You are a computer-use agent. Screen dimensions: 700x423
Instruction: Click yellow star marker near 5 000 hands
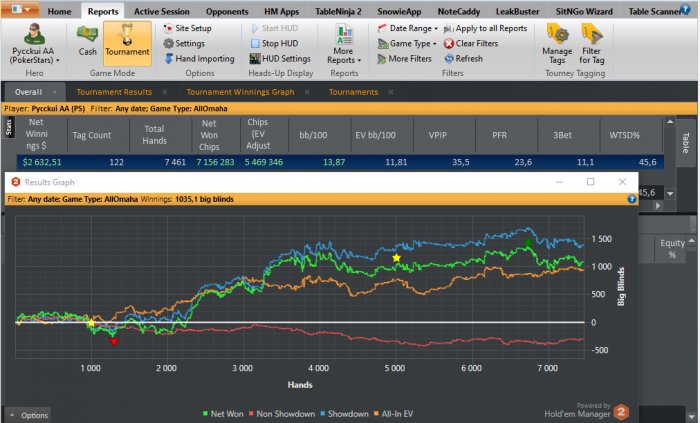click(396, 258)
